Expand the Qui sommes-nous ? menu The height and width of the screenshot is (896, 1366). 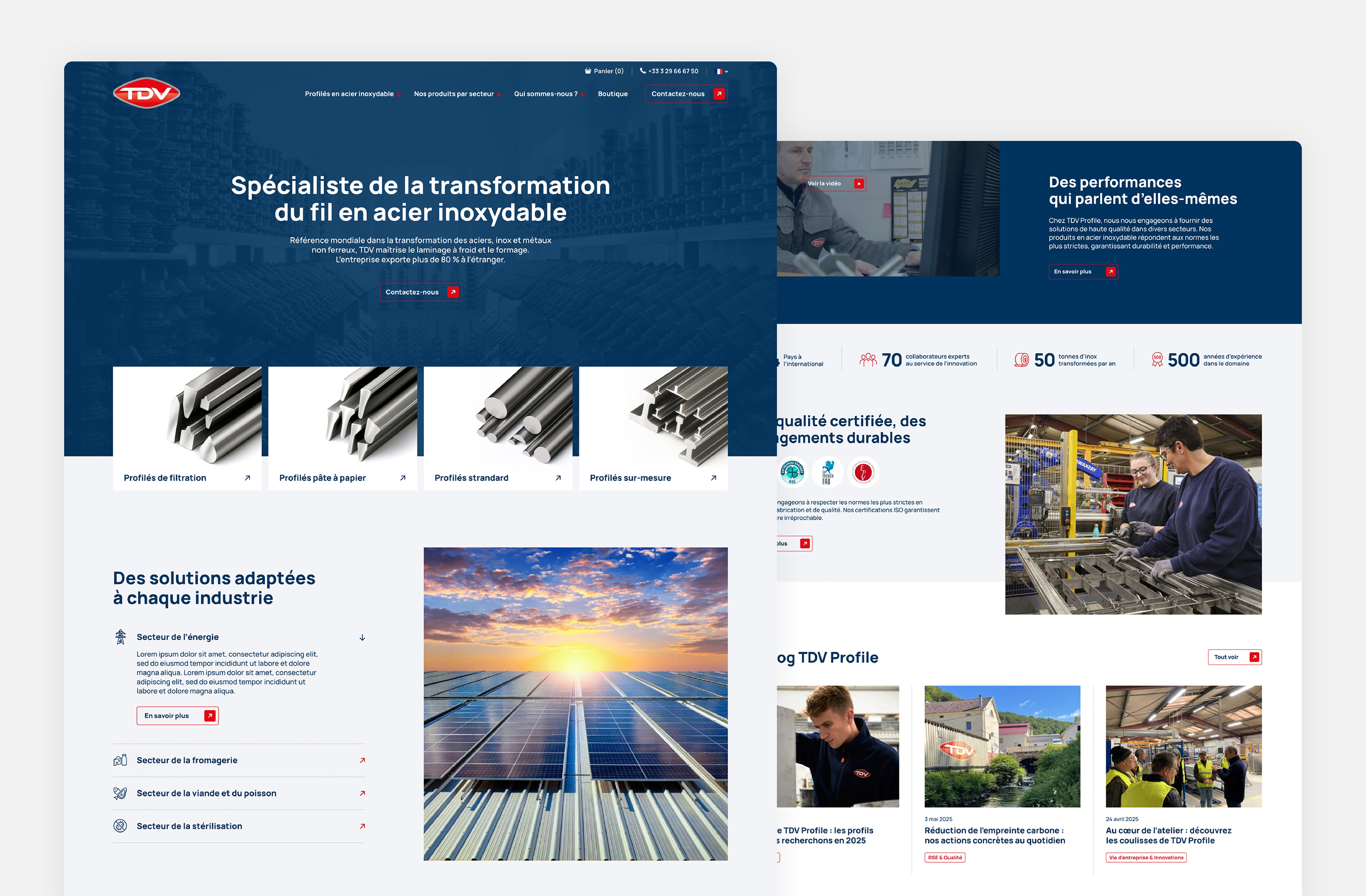[549, 94]
